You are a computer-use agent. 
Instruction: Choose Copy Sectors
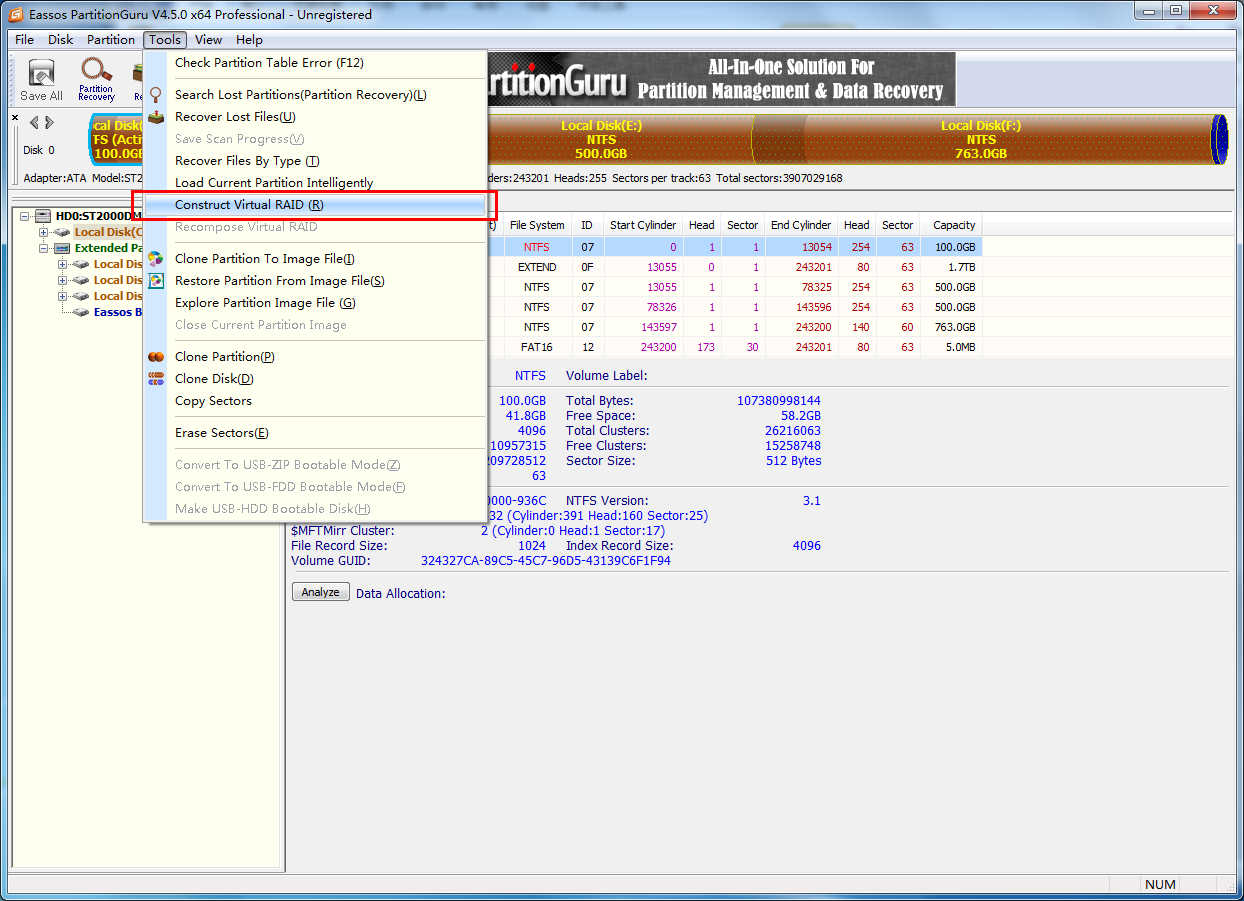[315, 401]
